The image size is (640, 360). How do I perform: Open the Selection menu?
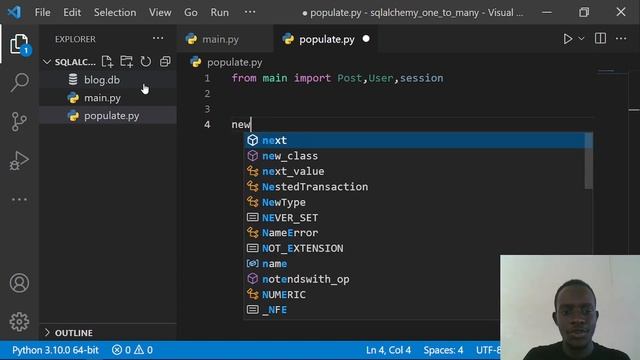click(115, 12)
